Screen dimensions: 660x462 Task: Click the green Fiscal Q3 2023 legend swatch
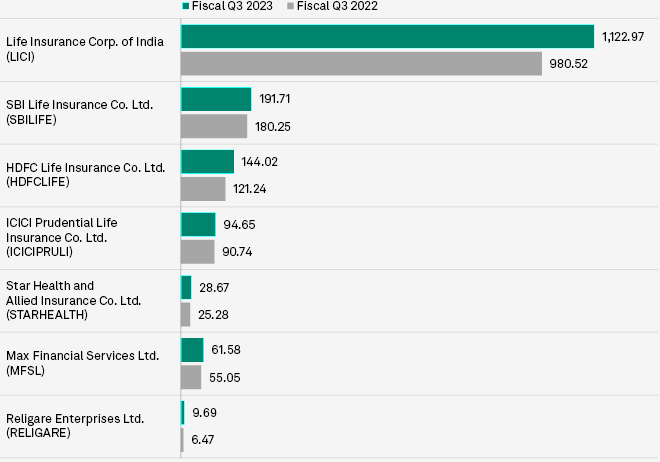pyautogui.click(x=186, y=6)
